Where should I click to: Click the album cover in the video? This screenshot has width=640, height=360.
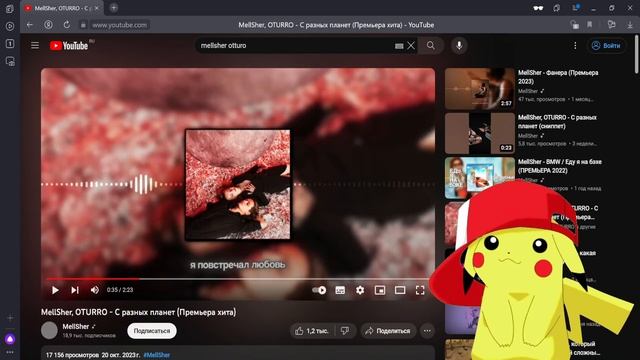(x=238, y=184)
